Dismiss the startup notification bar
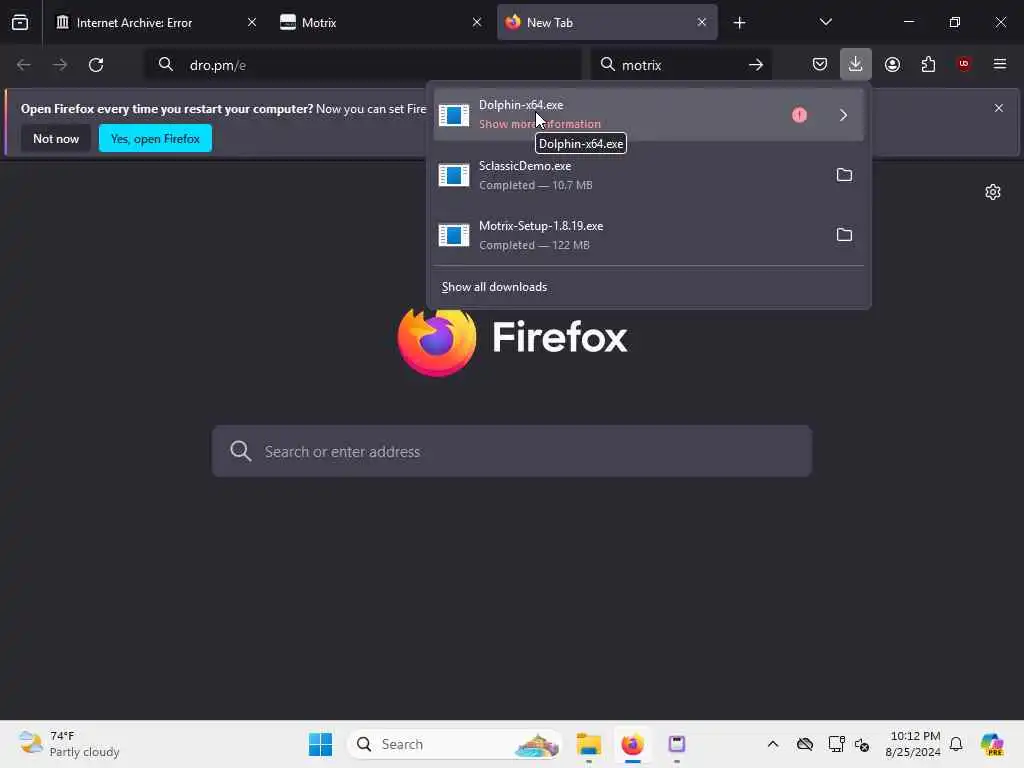The width and height of the screenshot is (1024, 768). click(999, 108)
